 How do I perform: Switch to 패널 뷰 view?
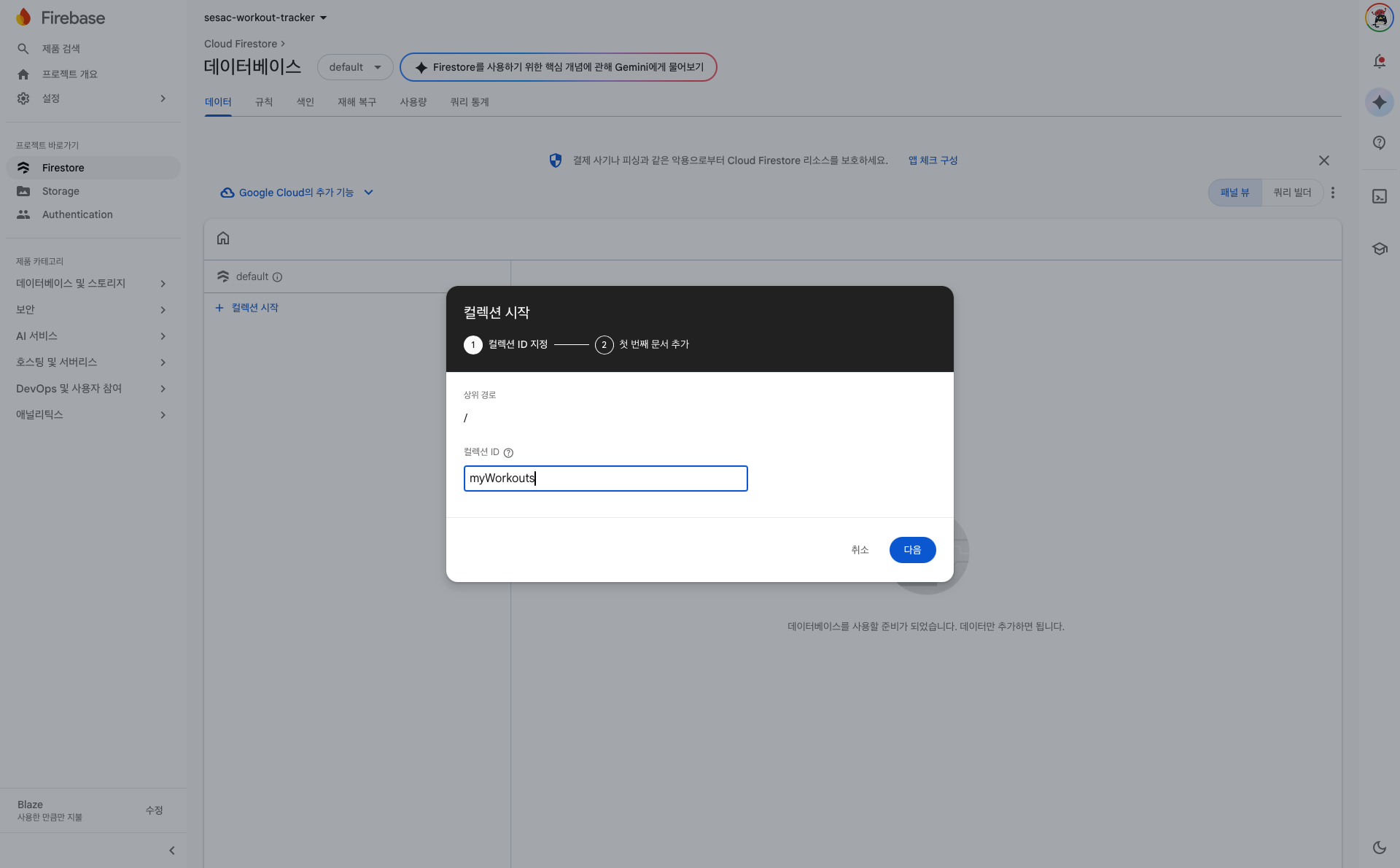pos(1234,193)
